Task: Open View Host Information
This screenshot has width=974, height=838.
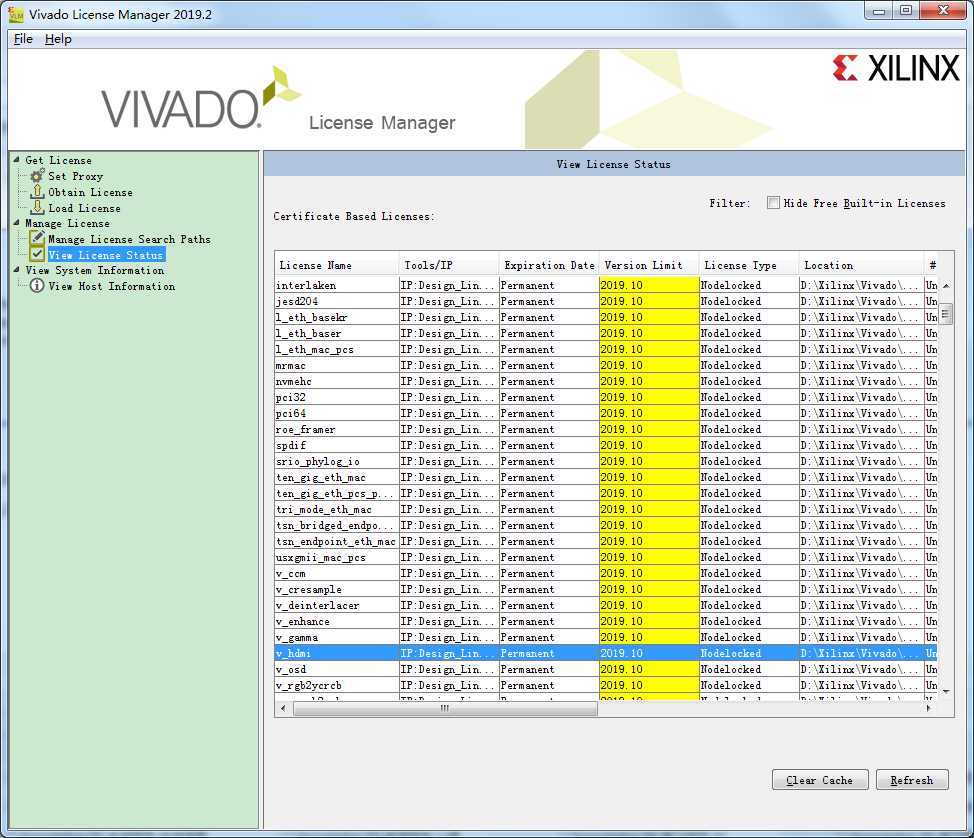Action: (x=112, y=286)
